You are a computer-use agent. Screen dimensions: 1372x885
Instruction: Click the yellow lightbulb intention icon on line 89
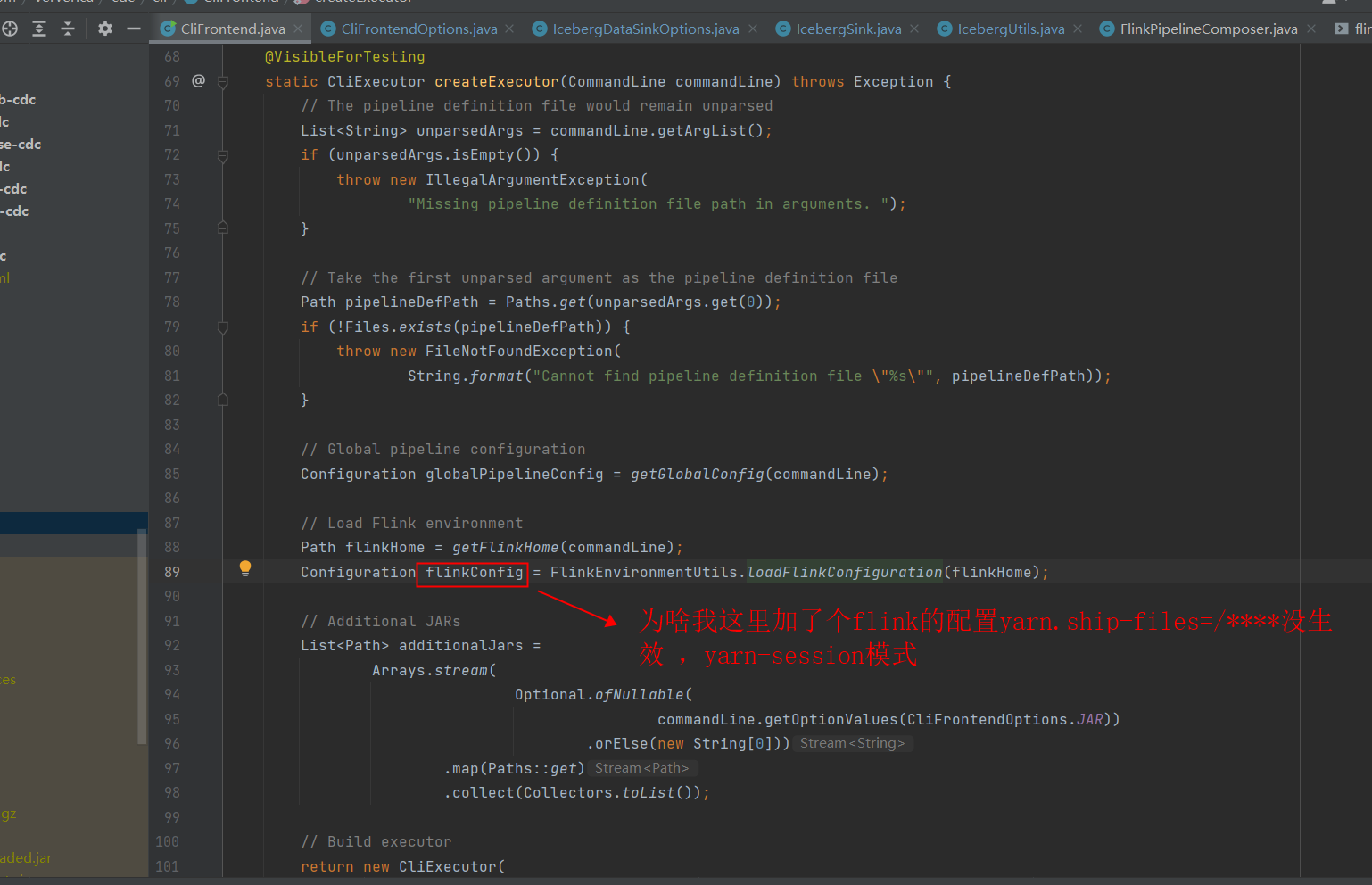click(x=245, y=568)
